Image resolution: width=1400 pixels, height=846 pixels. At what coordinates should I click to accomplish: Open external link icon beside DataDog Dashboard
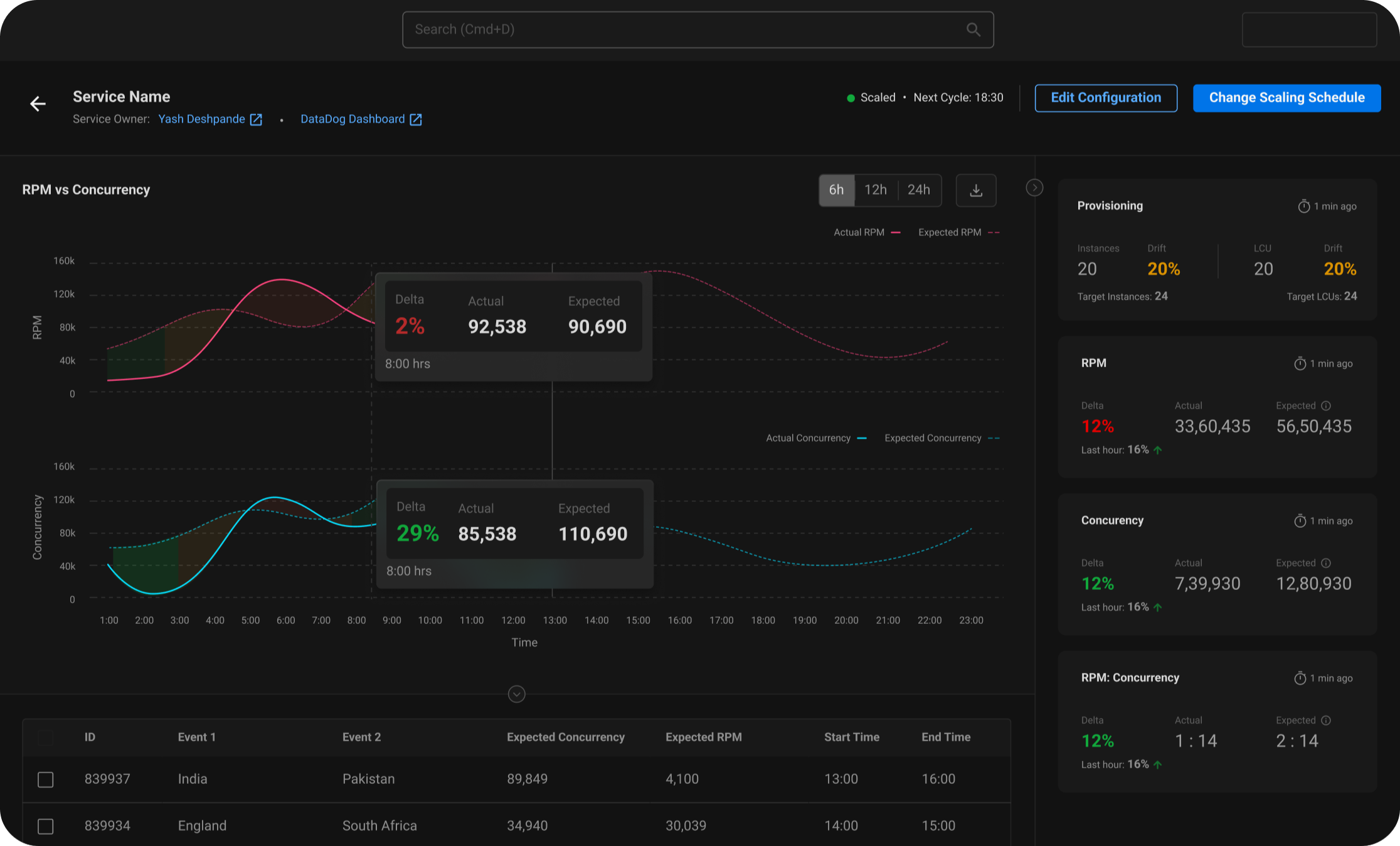pos(416,119)
